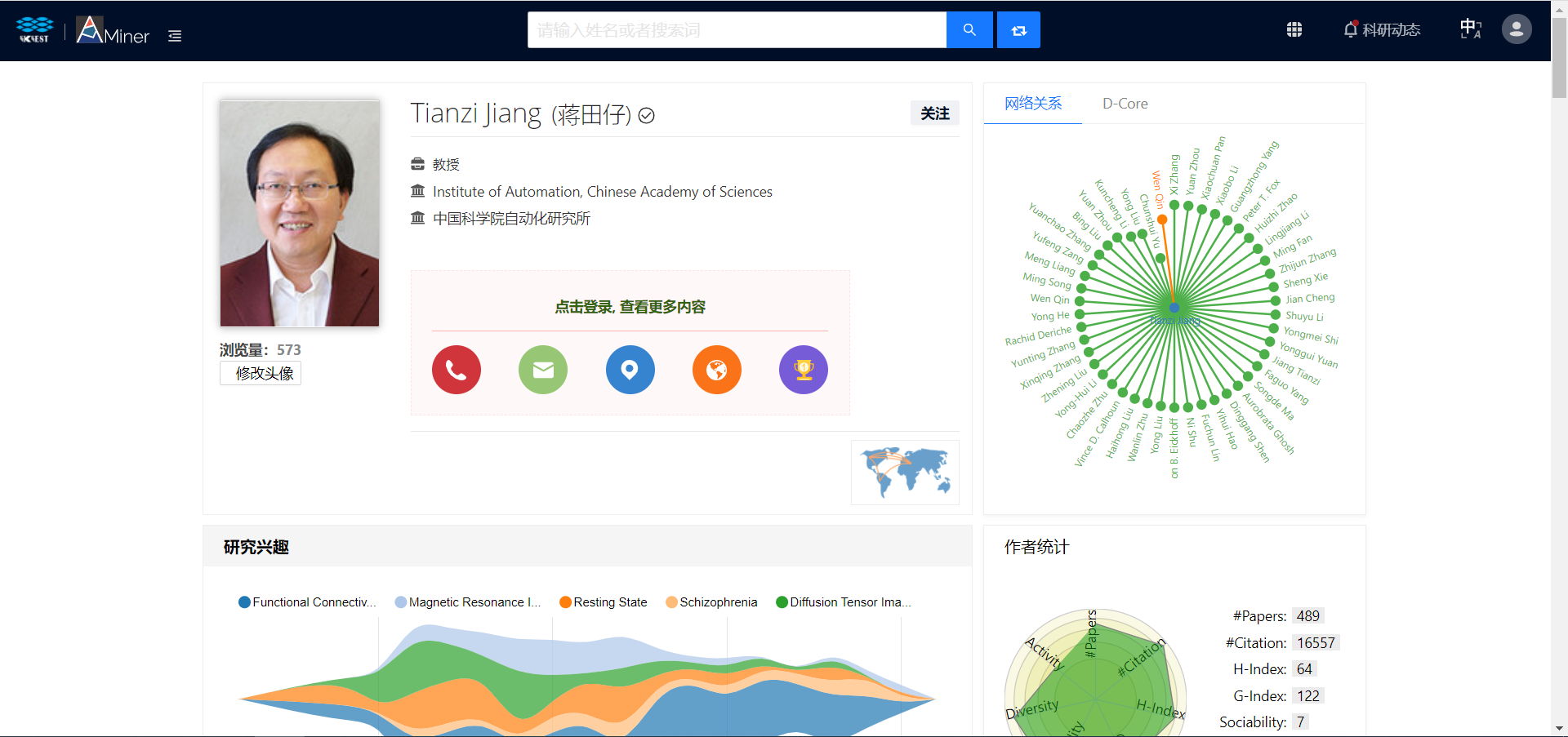Image resolution: width=1568 pixels, height=737 pixels.
Task: Open the email contact icon
Action: click(x=542, y=370)
